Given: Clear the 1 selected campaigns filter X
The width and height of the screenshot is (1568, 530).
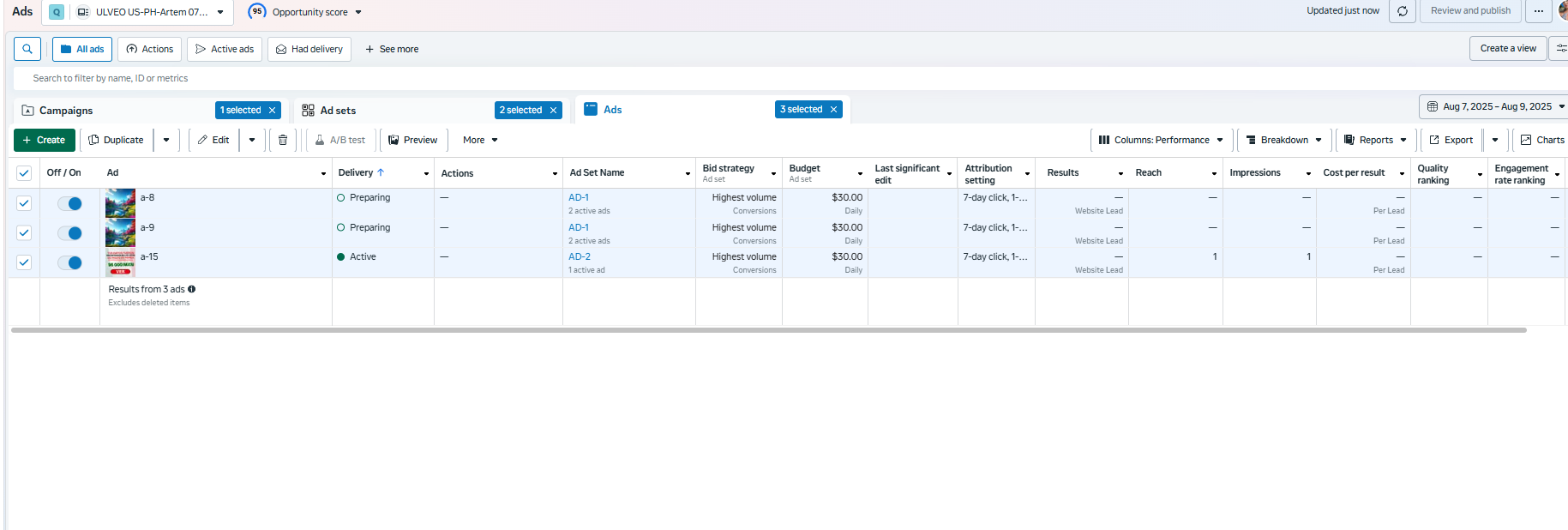Looking at the screenshot, I should click(273, 110).
